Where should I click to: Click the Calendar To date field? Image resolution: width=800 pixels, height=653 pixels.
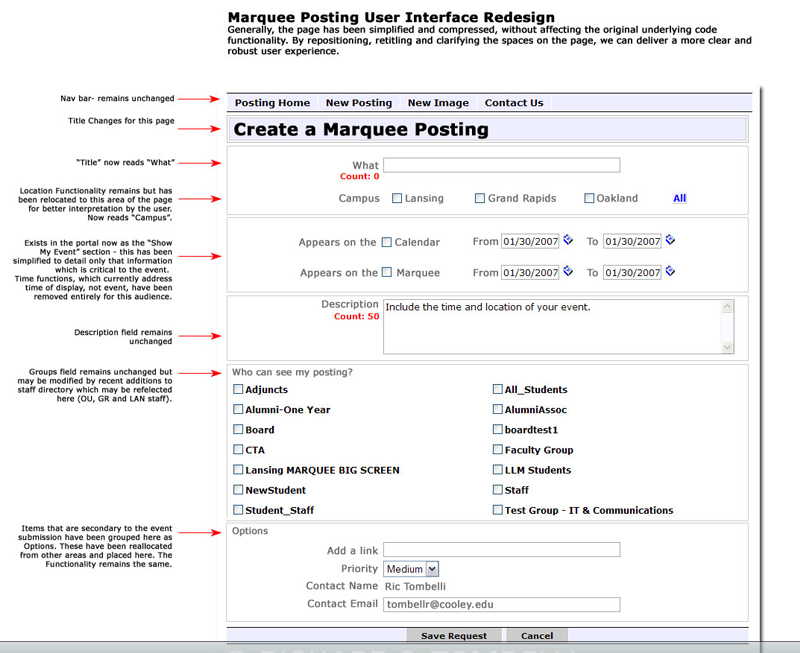pyautogui.click(x=632, y=241)
